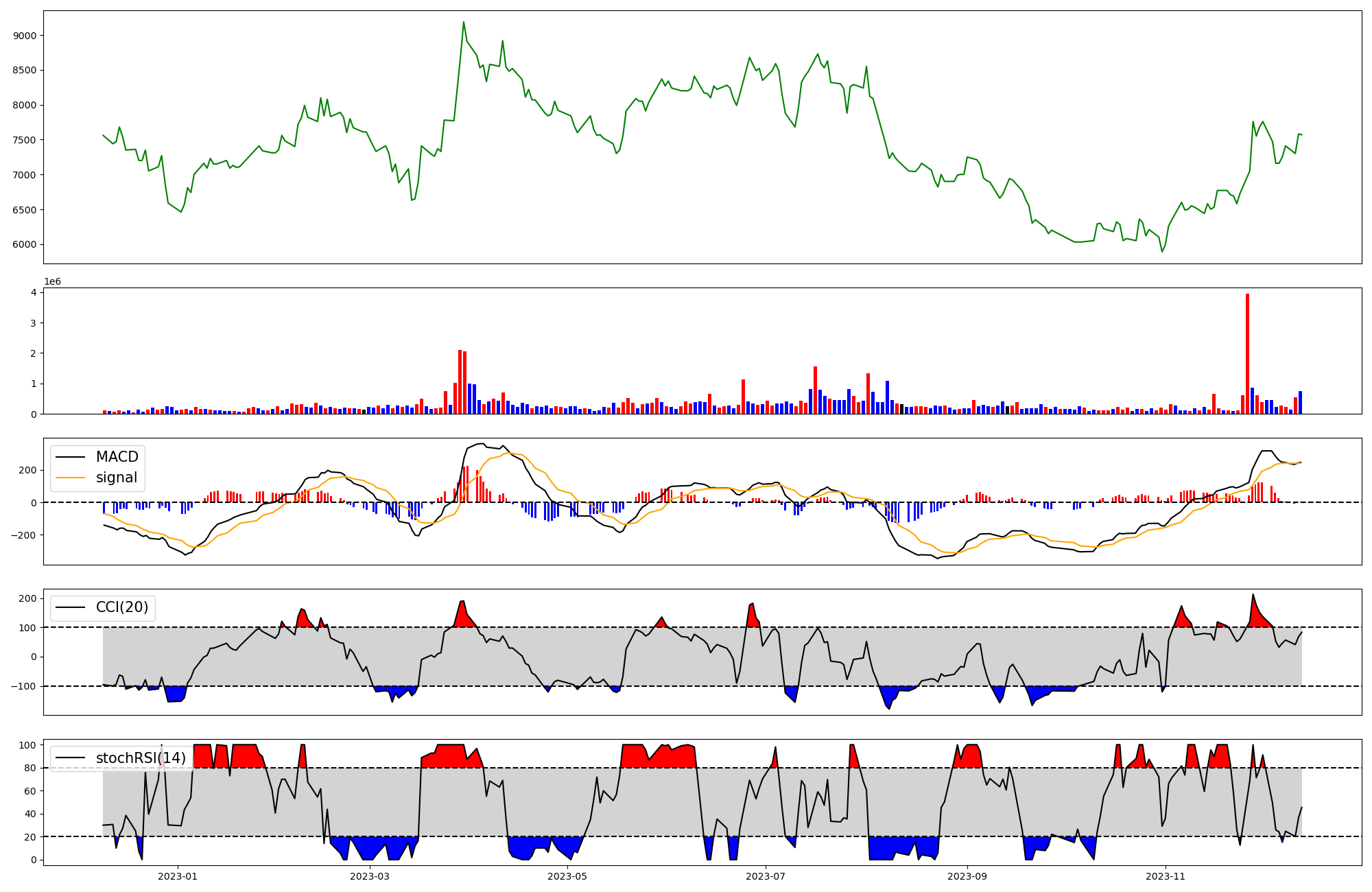Click the highest peak of green price line
This screenshot has height=892, width=1372.
coord(464,23)
